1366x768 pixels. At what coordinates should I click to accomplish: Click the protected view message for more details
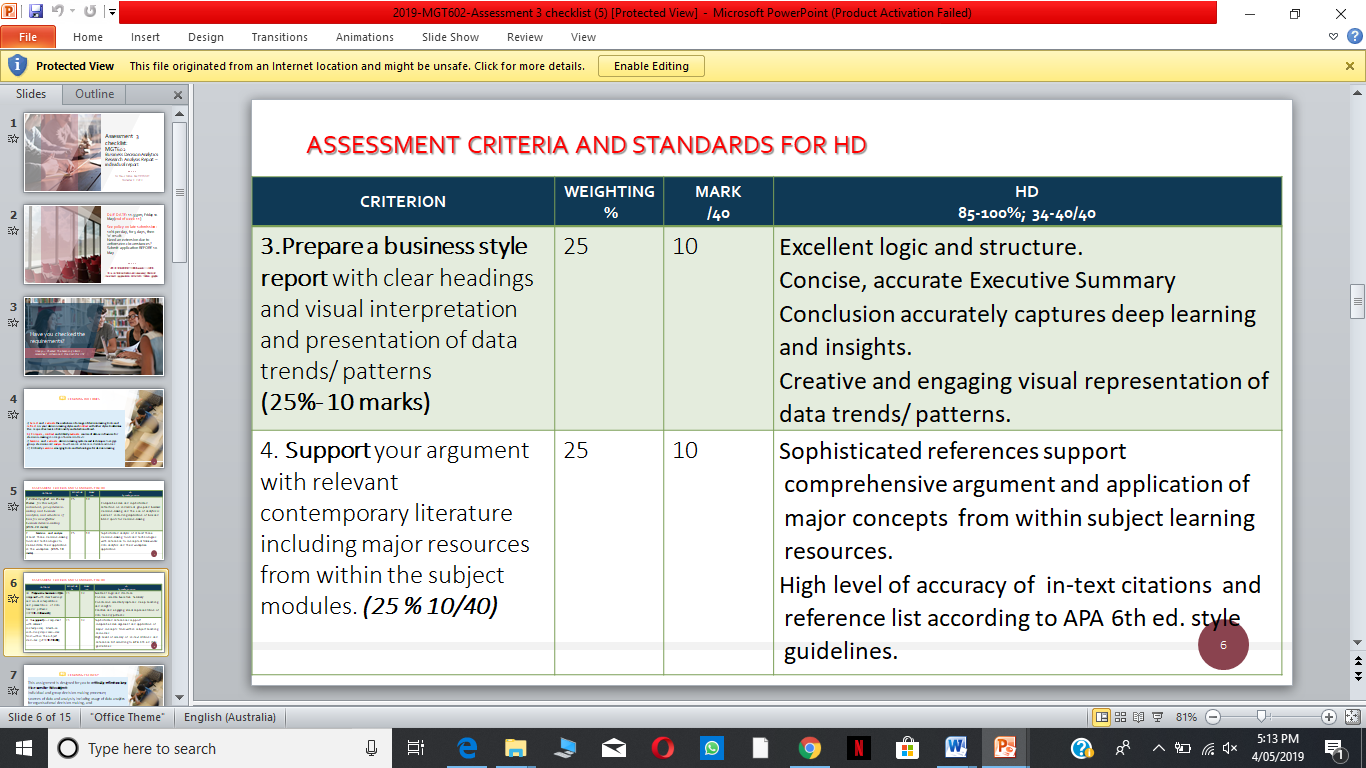pos(357,66)
